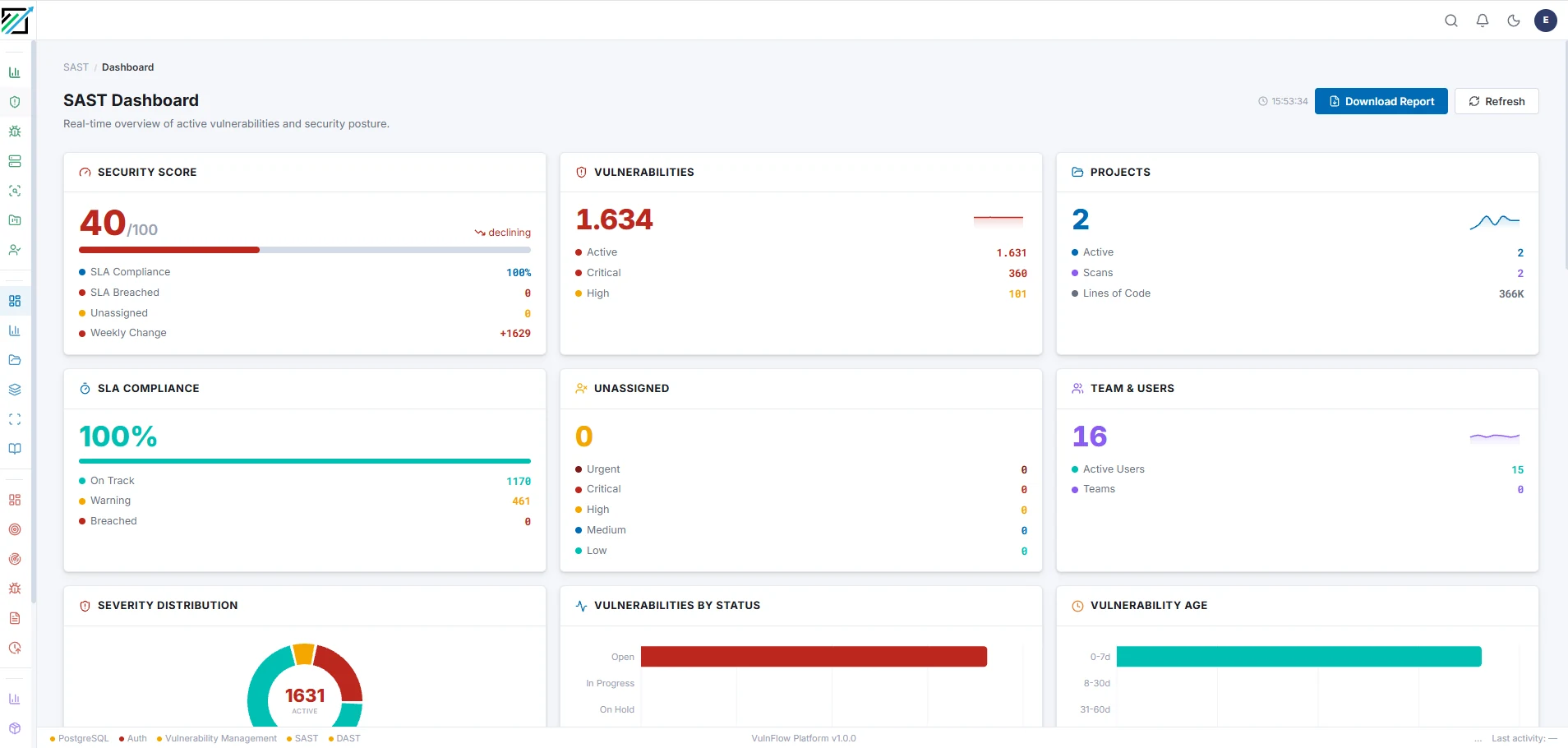Click the PostgreSQL status in footer
The height and width of the screenshot is (748, 1568).
tap(79, 738)
